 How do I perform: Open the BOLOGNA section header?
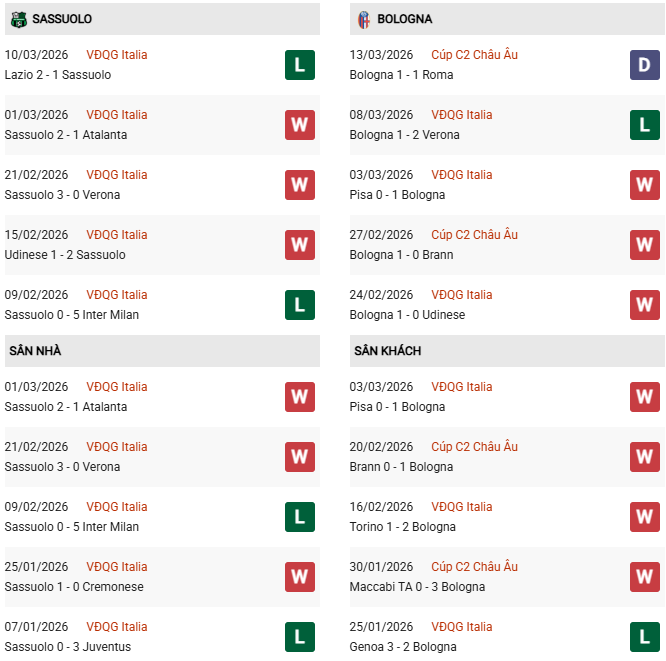405,19
